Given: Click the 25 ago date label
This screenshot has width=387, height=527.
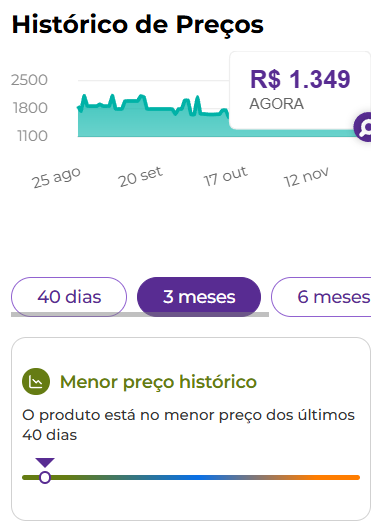Looking at the screenshot, I should point(56,177).
